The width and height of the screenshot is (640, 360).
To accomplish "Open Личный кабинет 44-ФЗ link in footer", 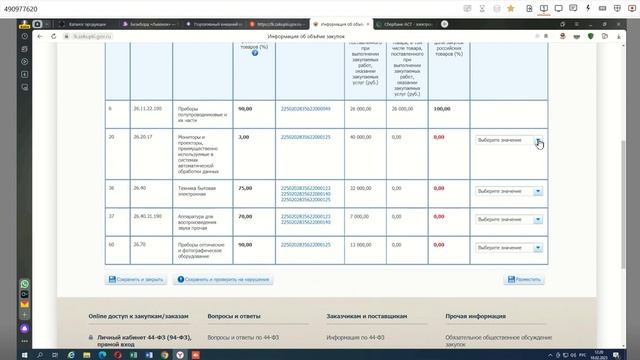I will click(x=144, y=341).
